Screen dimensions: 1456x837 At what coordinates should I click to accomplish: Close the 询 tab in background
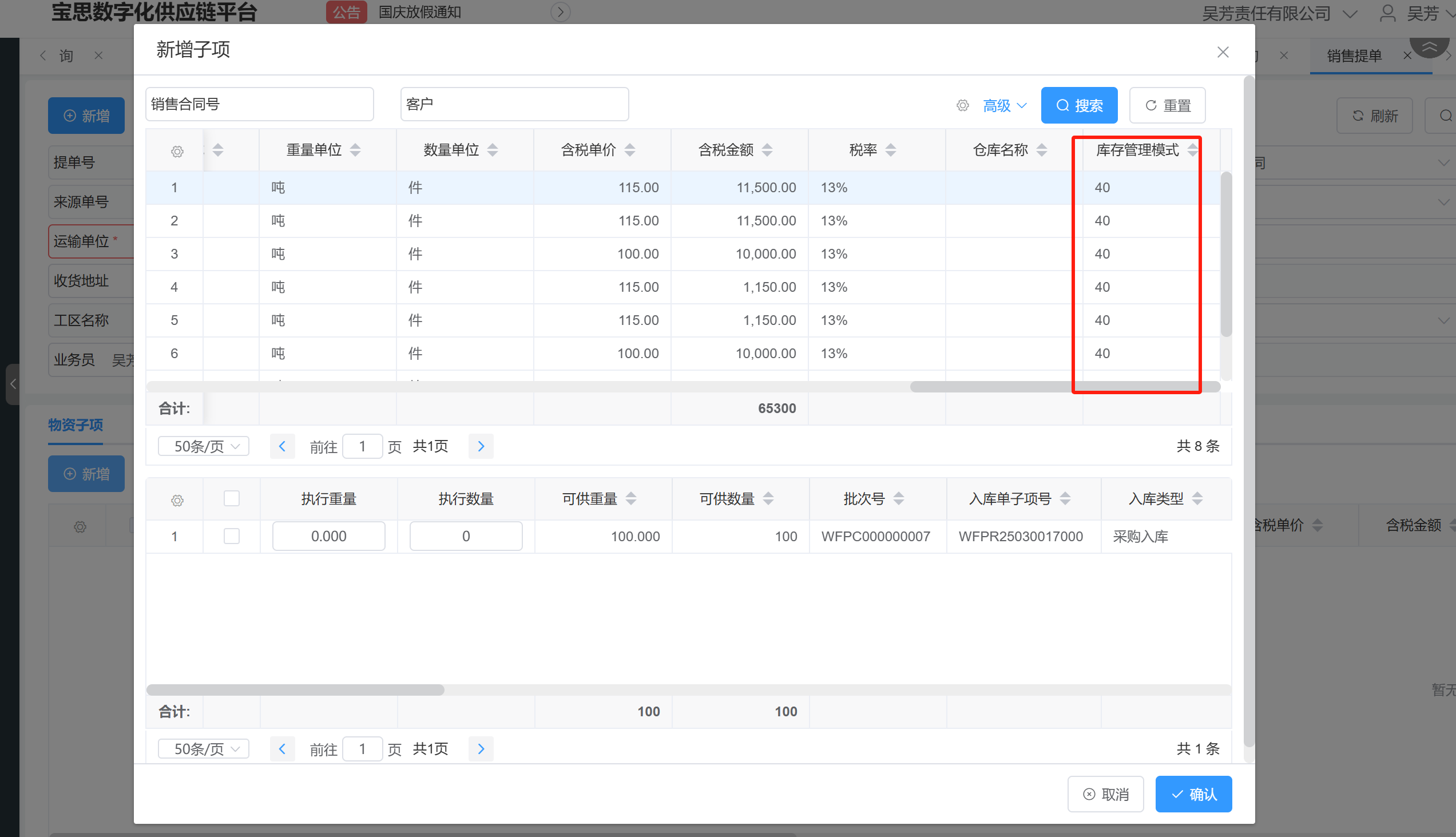pos(98,55)
